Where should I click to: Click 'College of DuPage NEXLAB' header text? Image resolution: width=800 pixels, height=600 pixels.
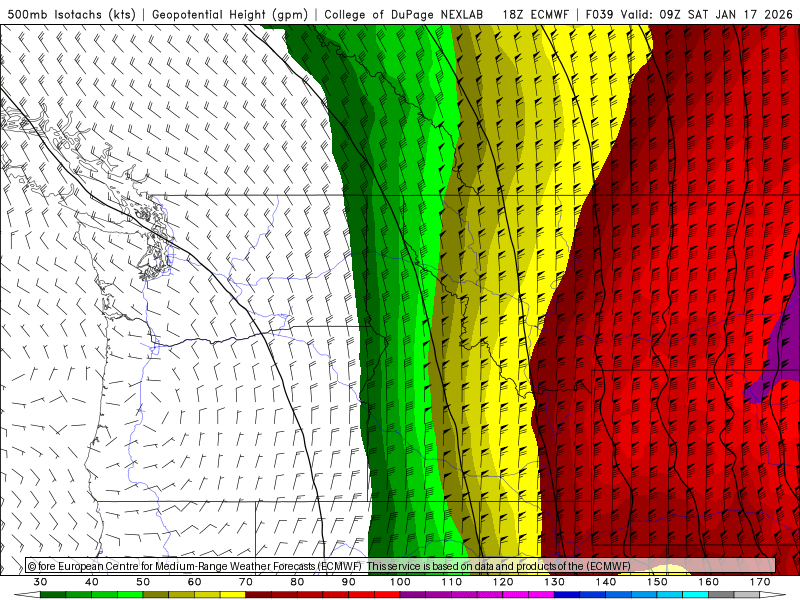(404, 14)
